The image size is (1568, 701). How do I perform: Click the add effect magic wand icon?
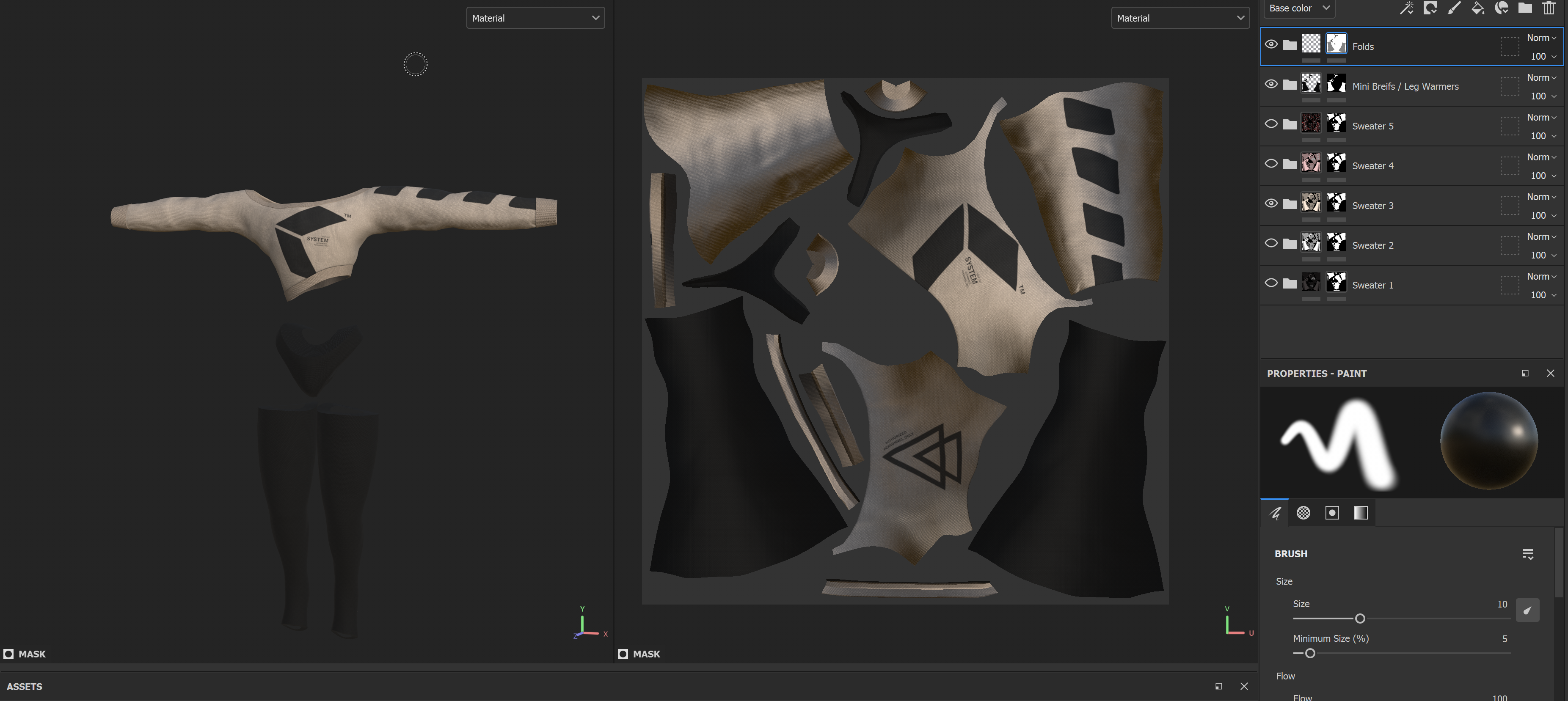pyautogui.click(x=1407, y=8)
